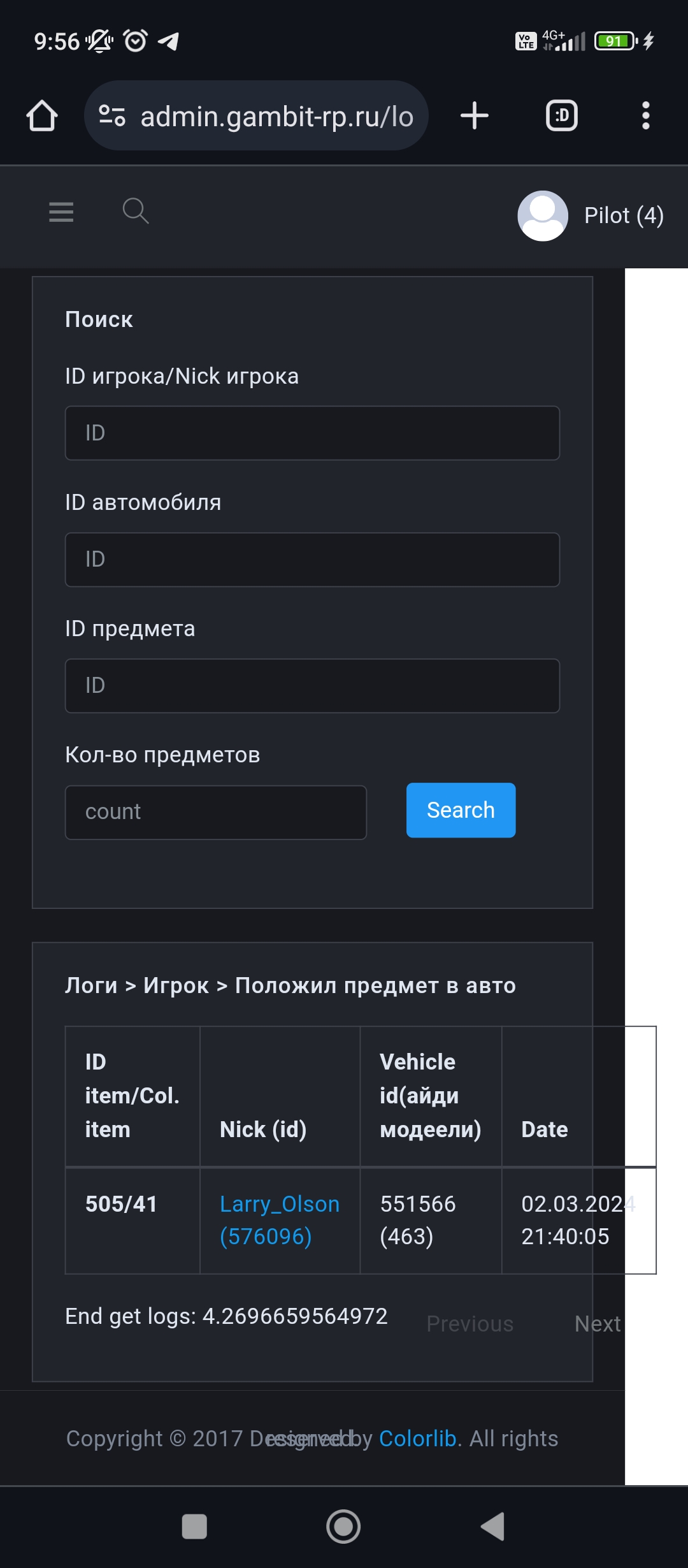Go to Next logs page
This screenshot has width=688, height=1568.
[x=597, y=1324]
